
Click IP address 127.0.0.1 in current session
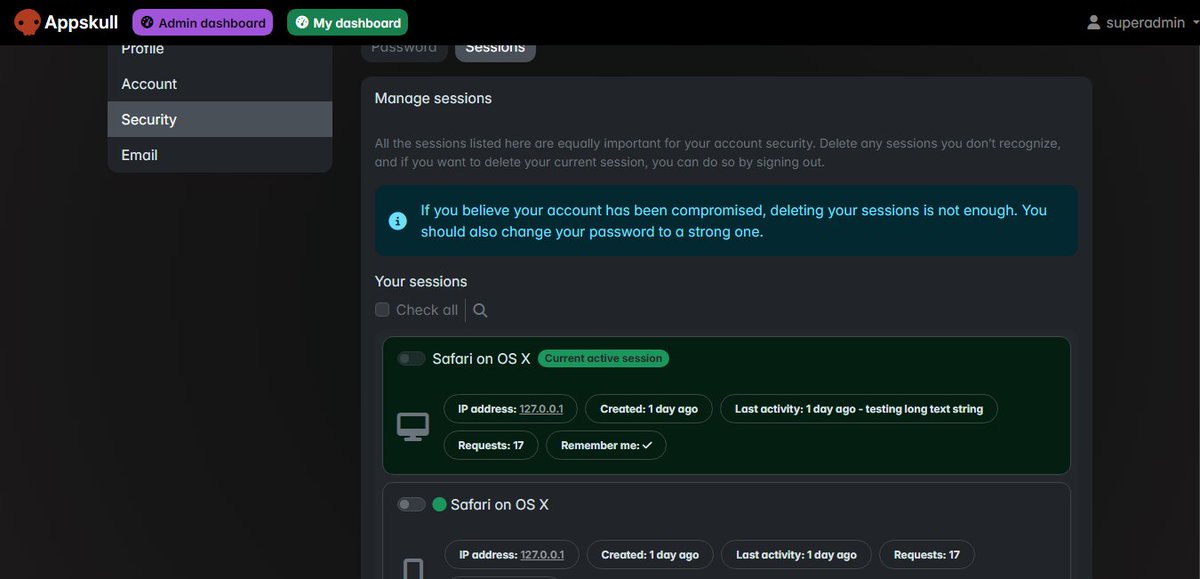[x=541, y=409]
